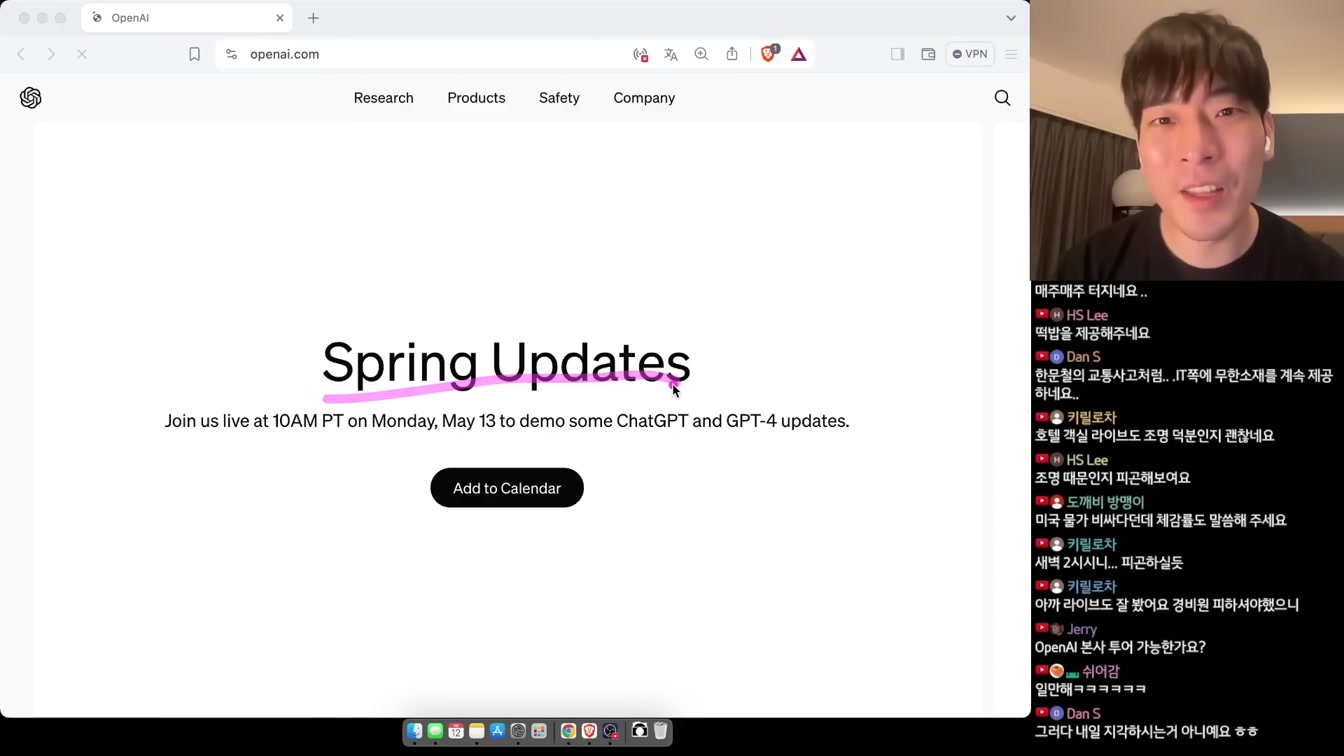Open Brave Rewards triangle icon
Viewport: 1344px width, 756px height.
[798, 54]
